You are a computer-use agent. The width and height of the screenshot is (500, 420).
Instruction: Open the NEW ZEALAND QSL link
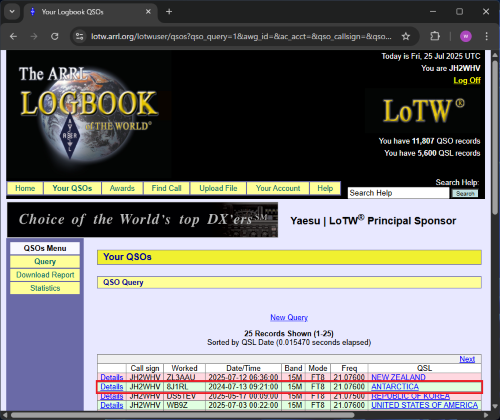[398, 377]
